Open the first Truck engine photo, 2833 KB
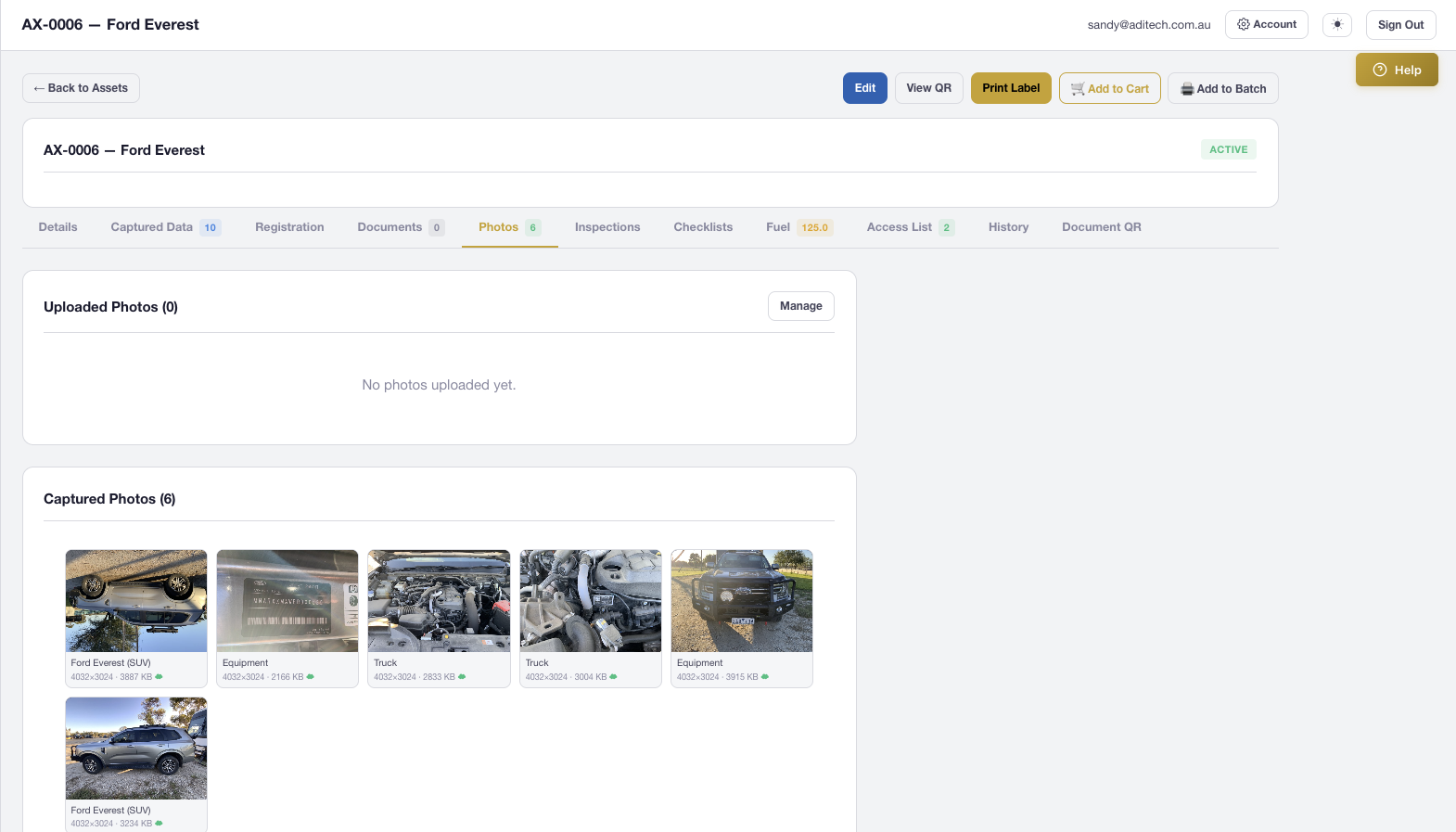The image size is (1456, 832). pos(439,601)
